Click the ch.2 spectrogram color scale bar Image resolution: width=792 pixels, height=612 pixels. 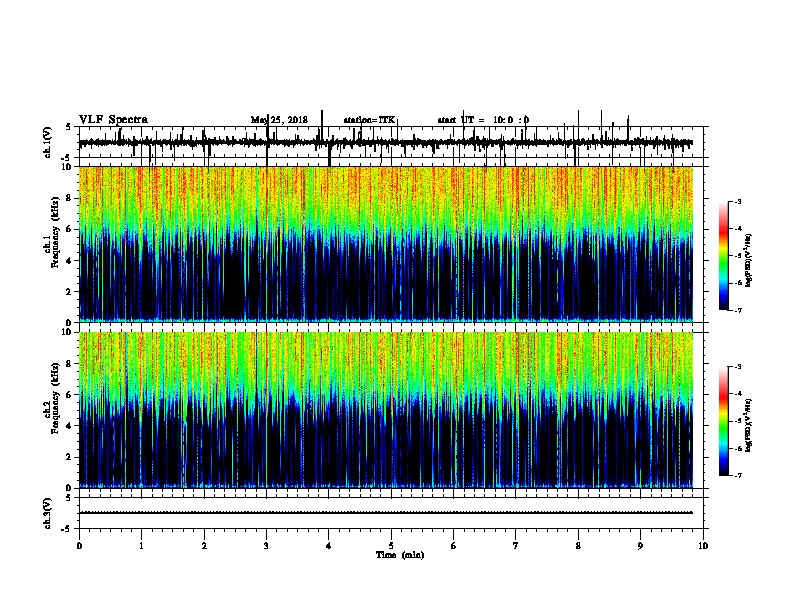coord(724,421)
